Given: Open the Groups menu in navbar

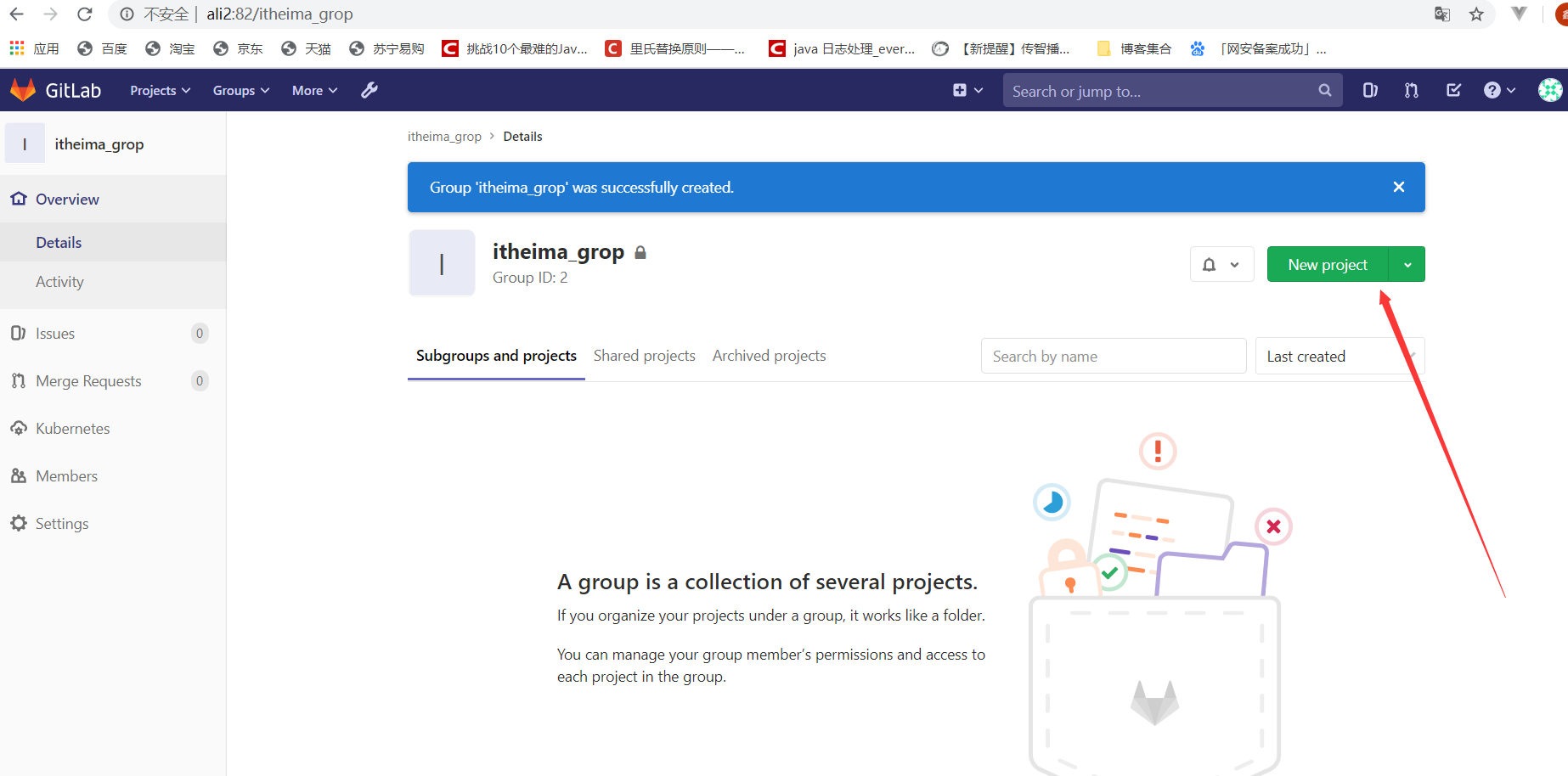Looking at the screenshot, I should tap(240, 91).
